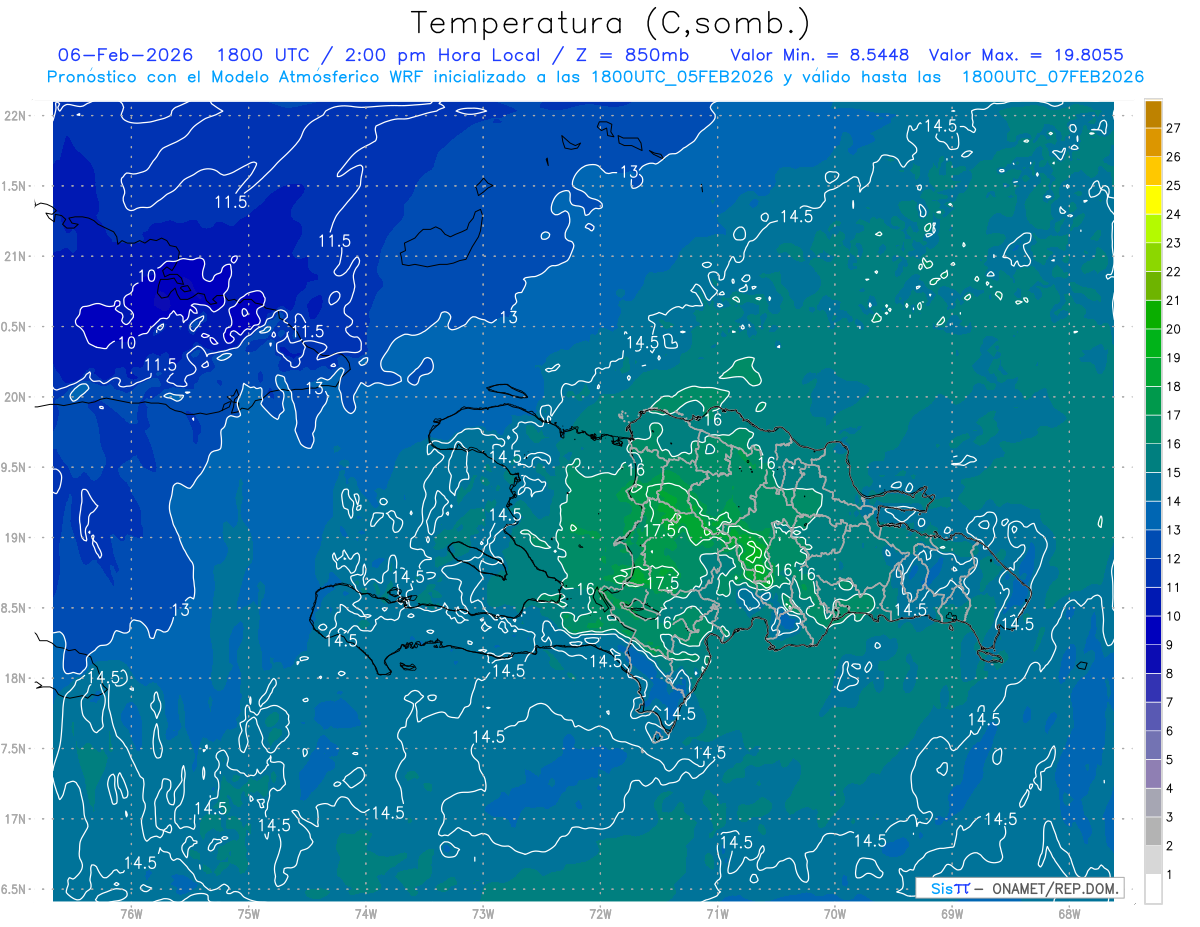Click the white bottom segment of color scale
This screenshot has height=927, width=1200.
[1153, 889]
